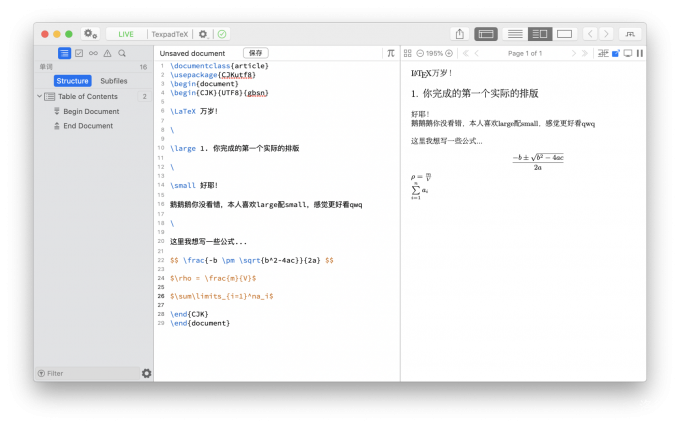Go to next PDF page
This screenshot has height=426, width=680.
tap(573, 53)
